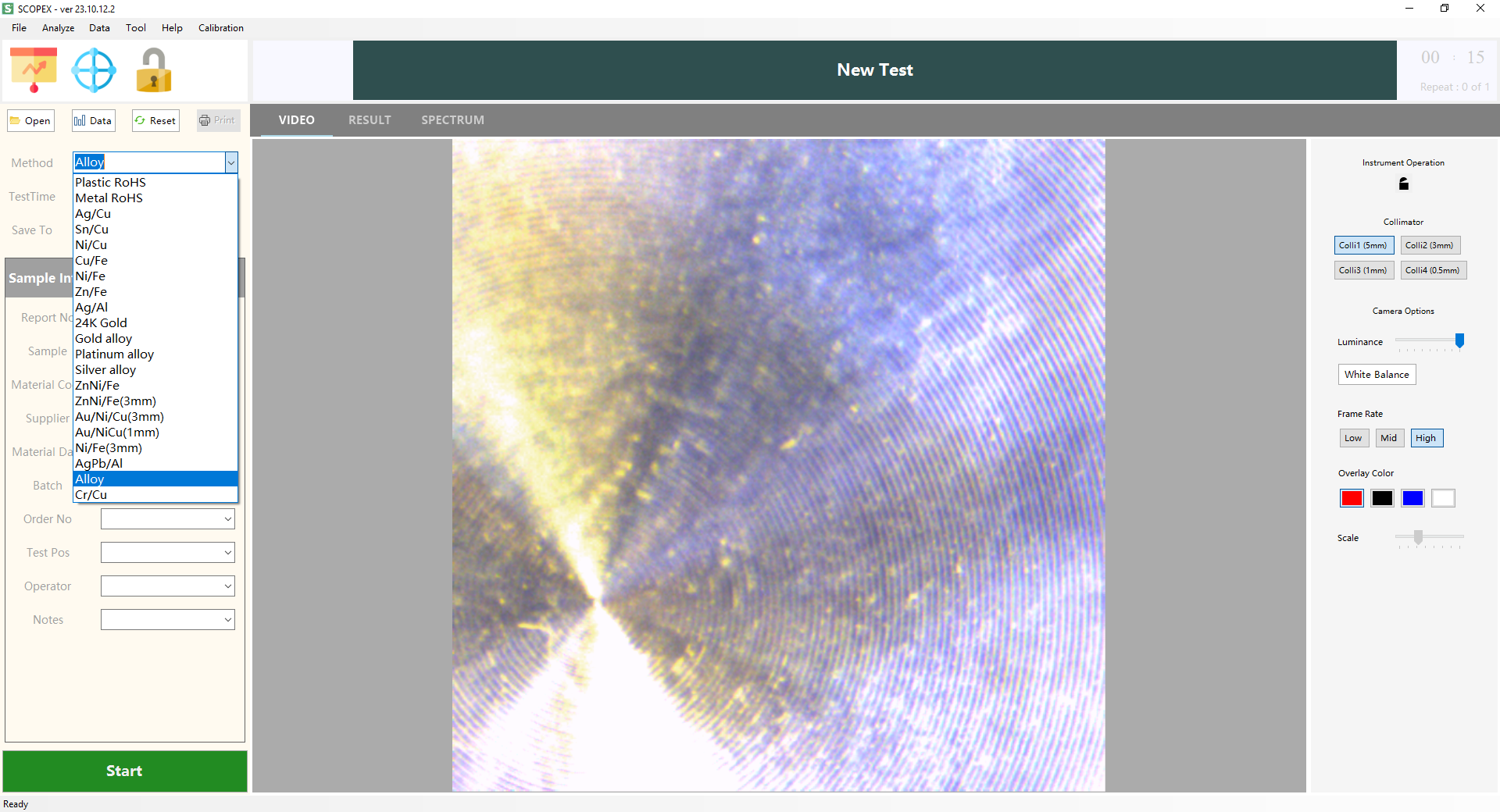This screenshot has height=812, width=1500.
Task: Click the golden padlock icon
Action: (153, 70)
